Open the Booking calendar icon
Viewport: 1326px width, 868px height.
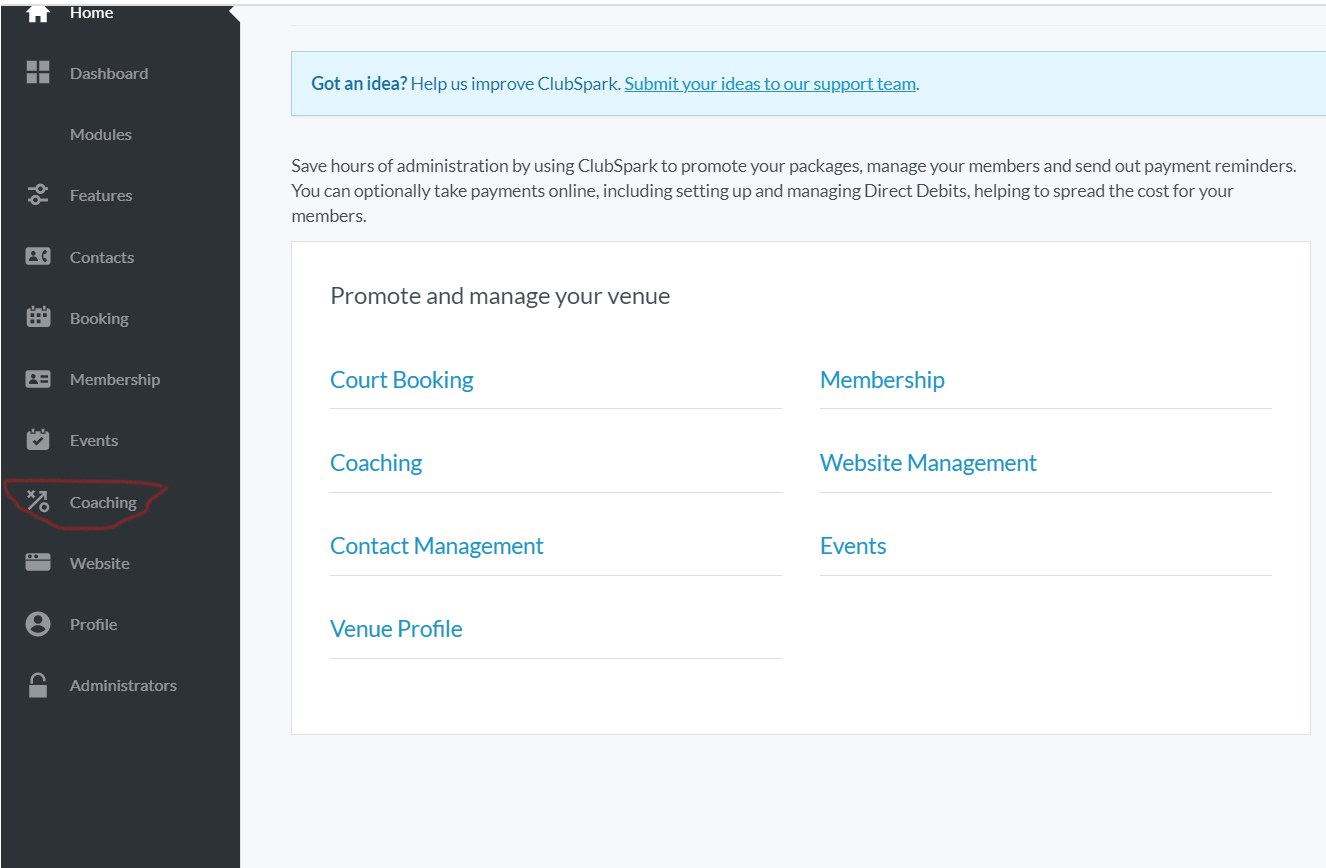(37, 317)
